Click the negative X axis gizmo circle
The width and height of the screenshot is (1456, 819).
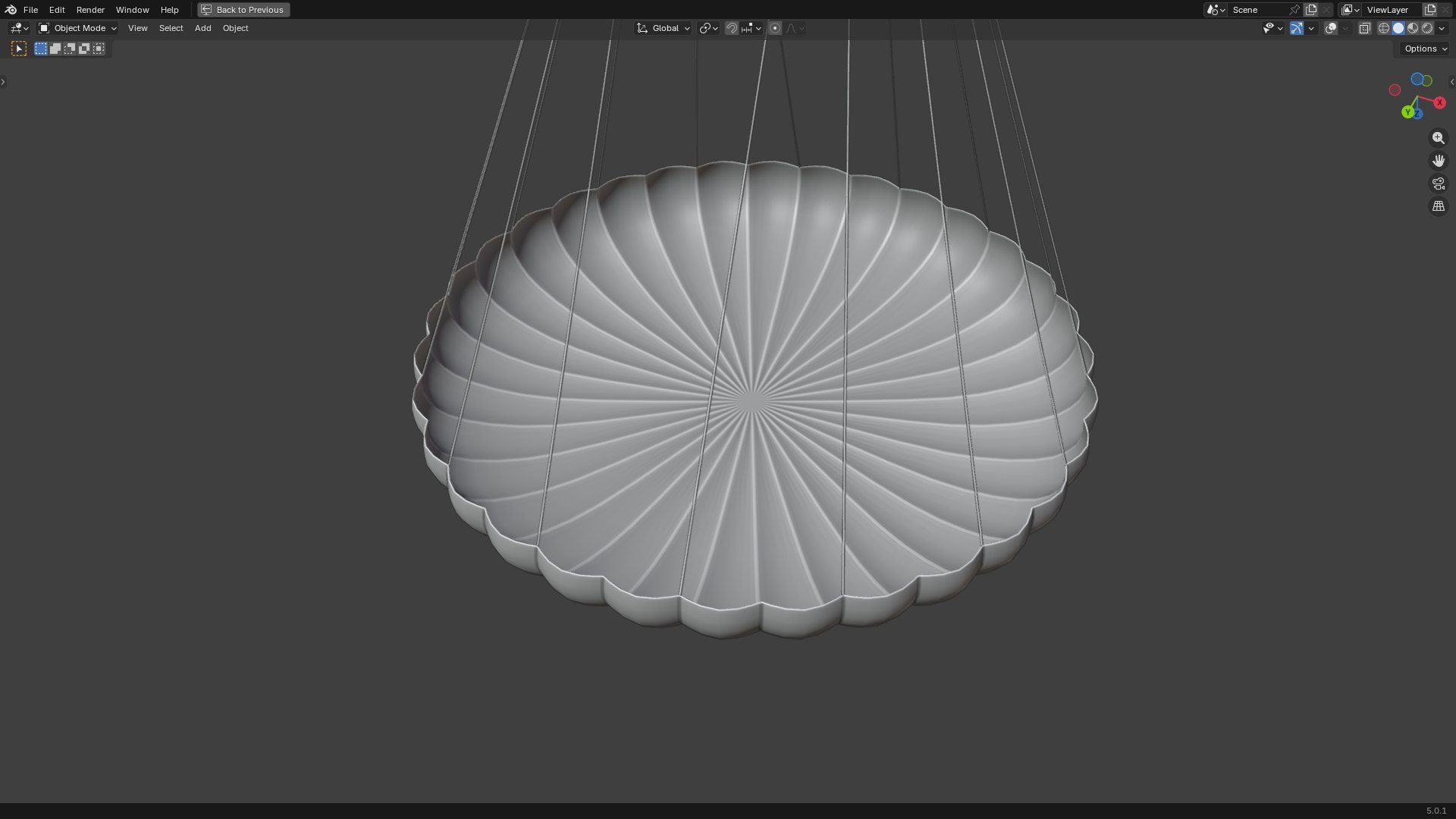(x=1395, y=90)
